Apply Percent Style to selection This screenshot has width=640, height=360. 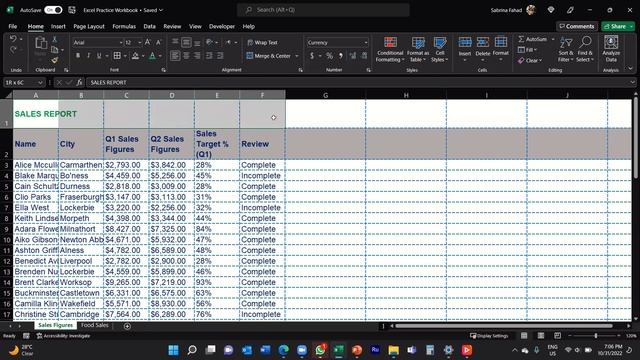[329, 56]
